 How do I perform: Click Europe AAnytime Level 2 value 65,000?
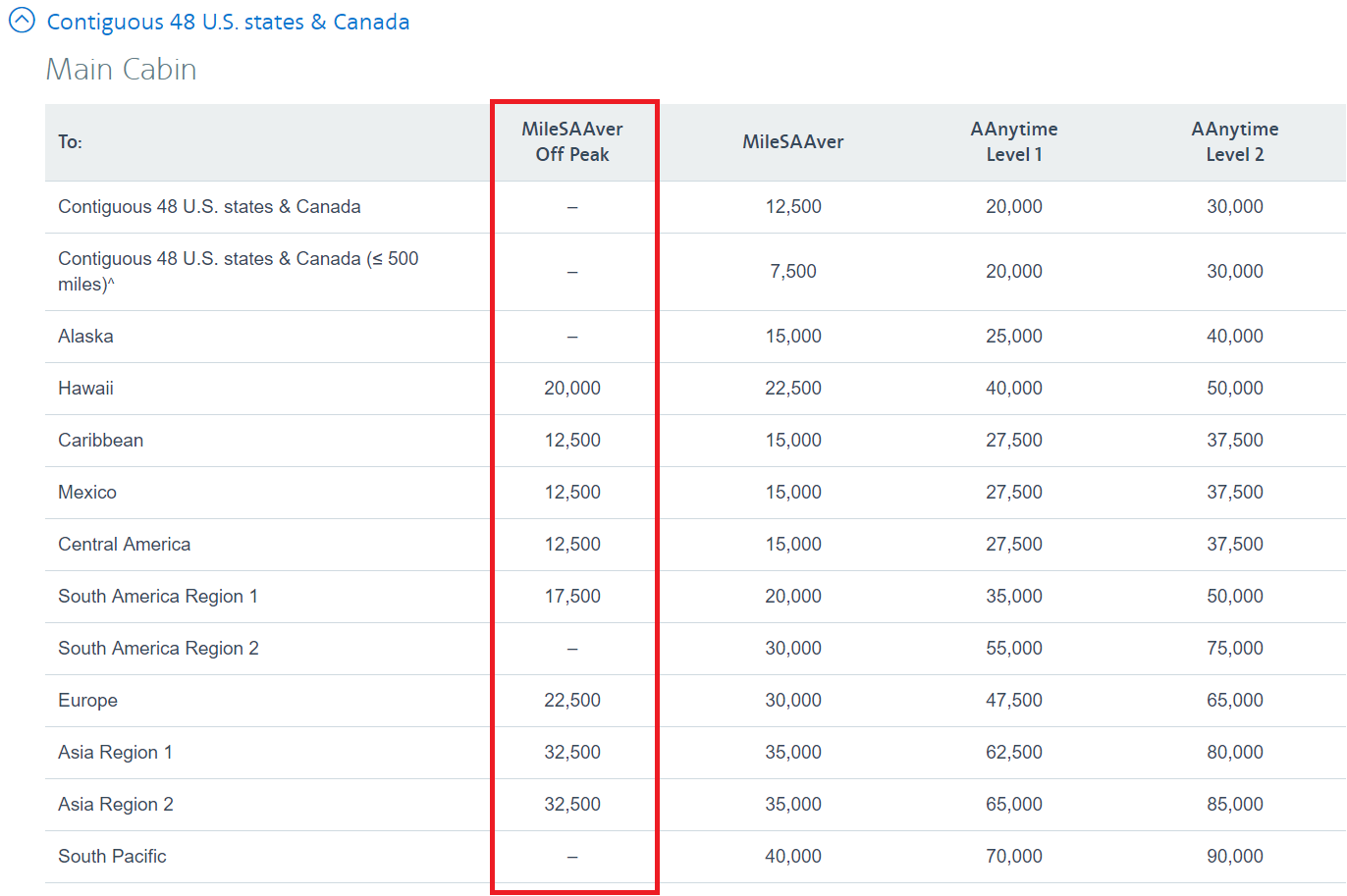tap(1235, 701)
